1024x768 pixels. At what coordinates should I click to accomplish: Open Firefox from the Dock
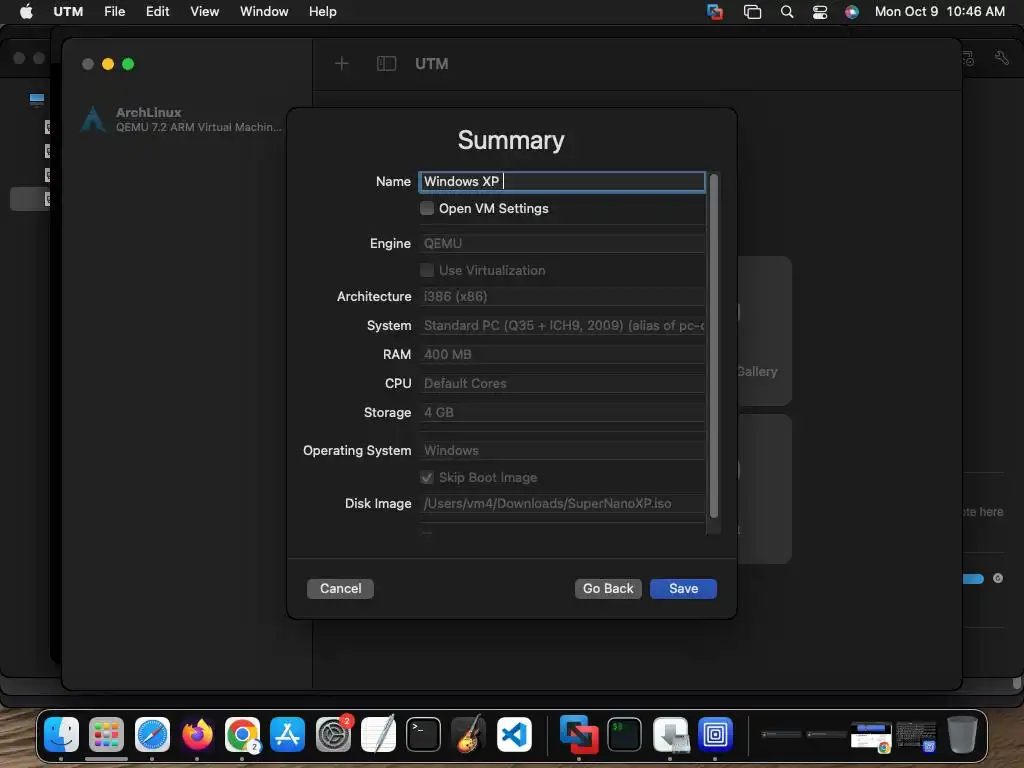point(197,734)
